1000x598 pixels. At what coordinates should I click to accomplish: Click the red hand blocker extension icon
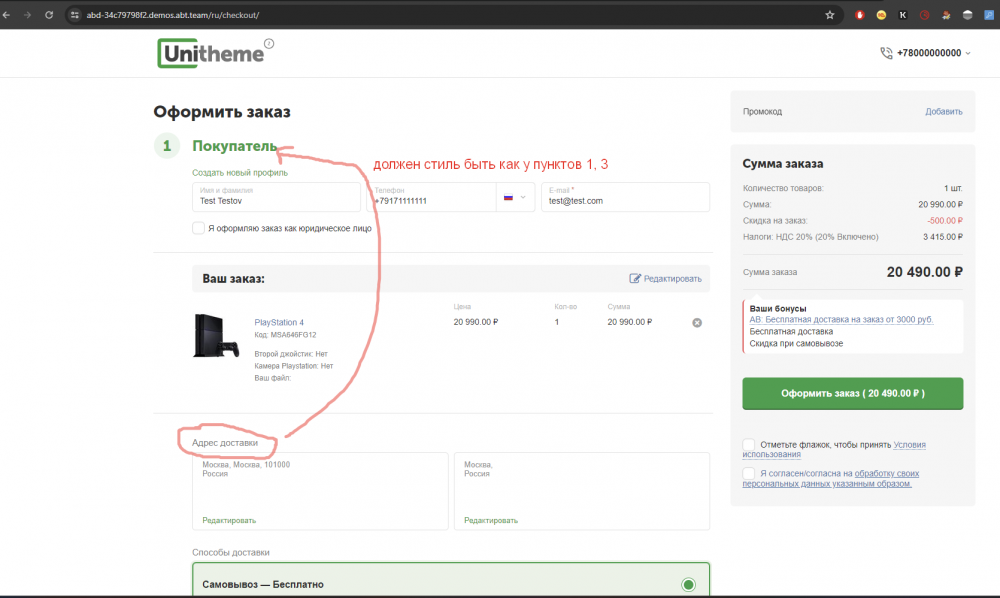(x=861, y=15)
